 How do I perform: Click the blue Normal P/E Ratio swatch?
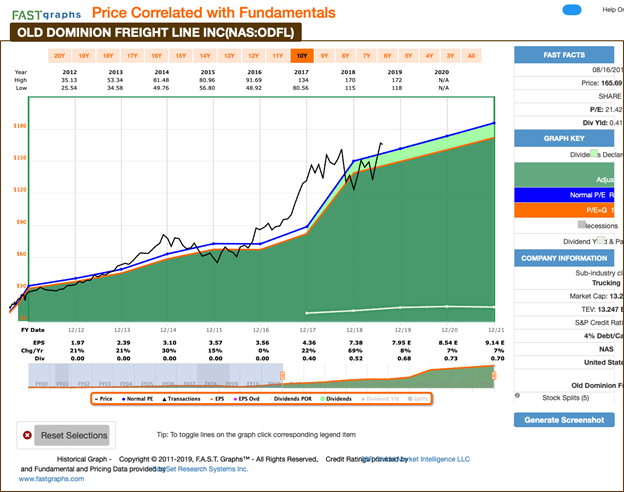(x=564, y=195)
